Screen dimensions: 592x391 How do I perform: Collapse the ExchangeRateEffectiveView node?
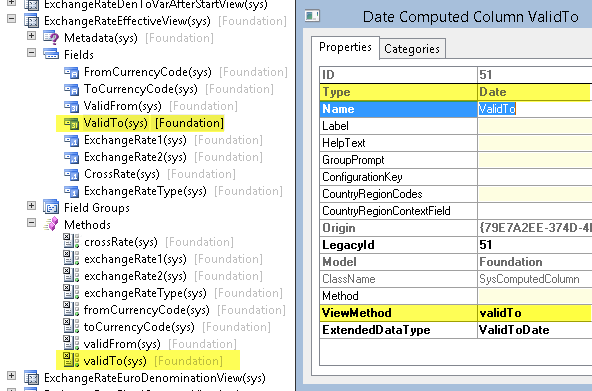click(12, 18)
